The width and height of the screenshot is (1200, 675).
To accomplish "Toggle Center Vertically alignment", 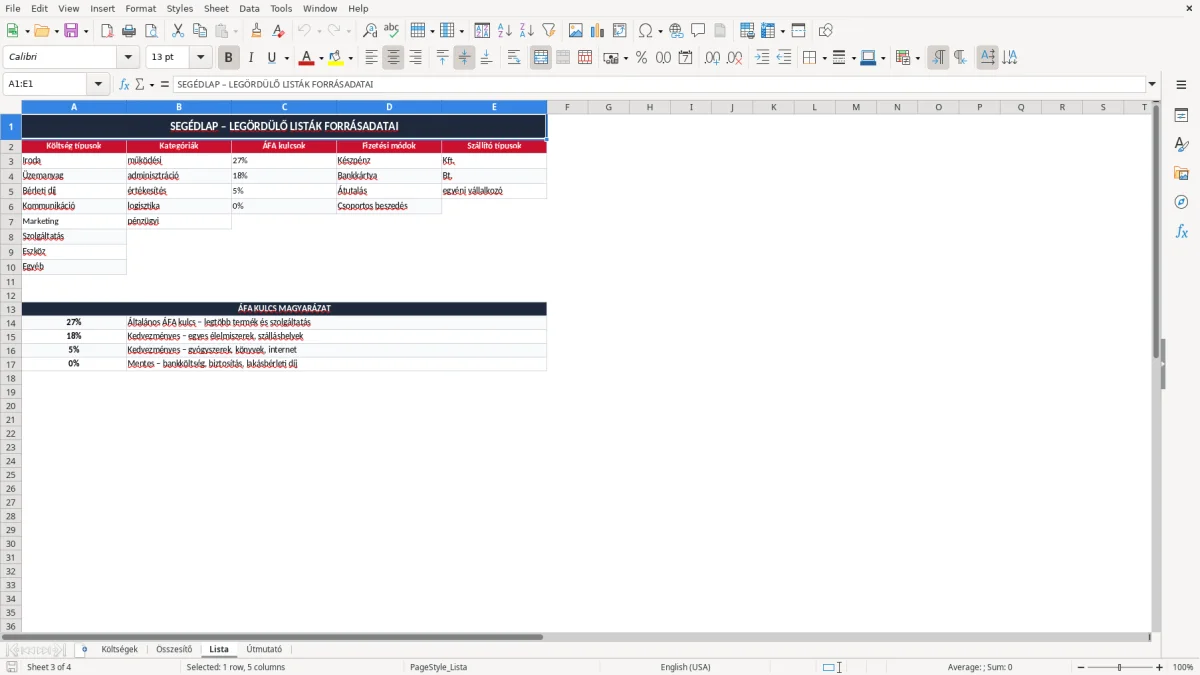I will (x=464, y=58).
